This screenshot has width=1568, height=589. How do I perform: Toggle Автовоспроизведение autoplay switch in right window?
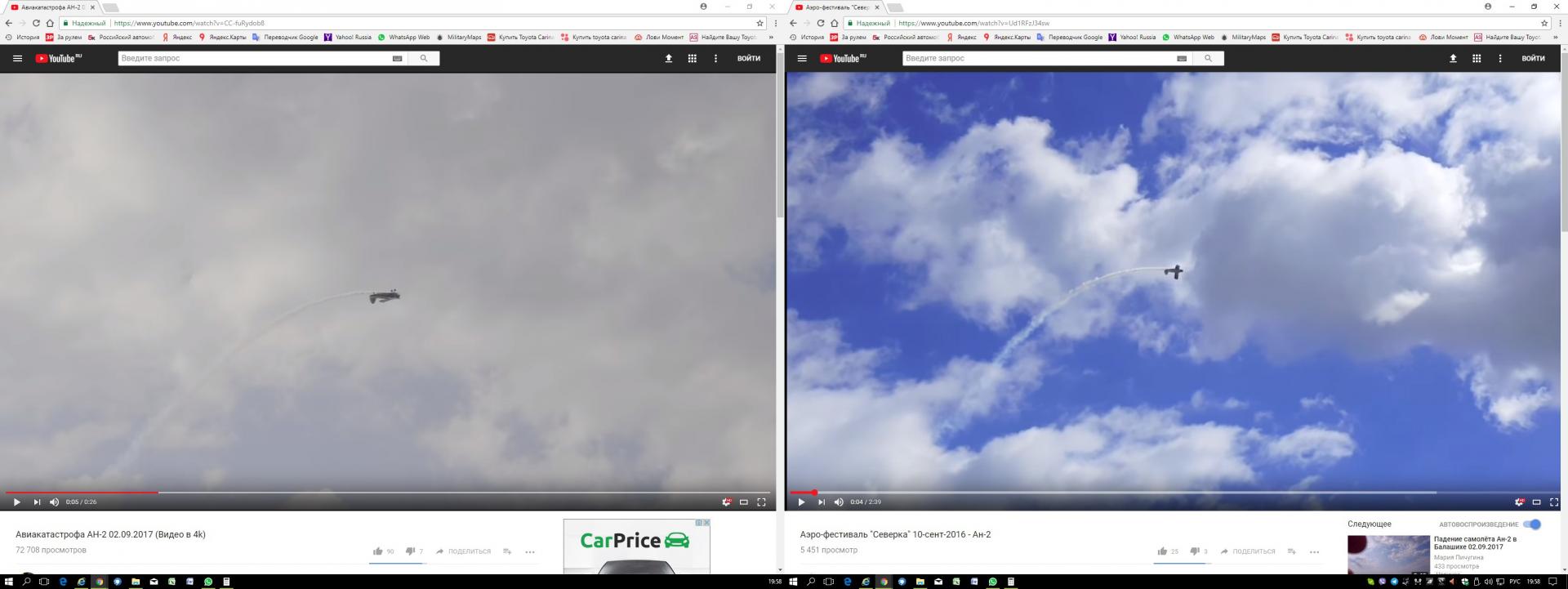click(x=1531, y=524)
